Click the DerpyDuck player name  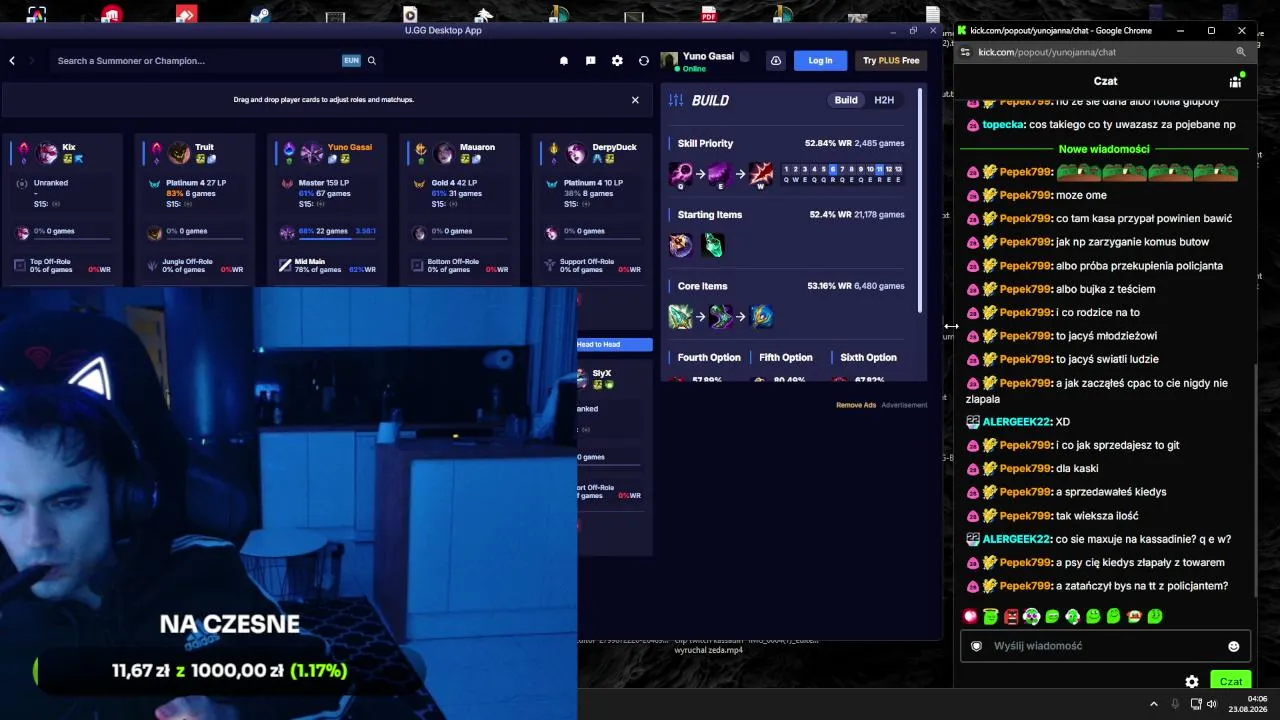point(614,147)
